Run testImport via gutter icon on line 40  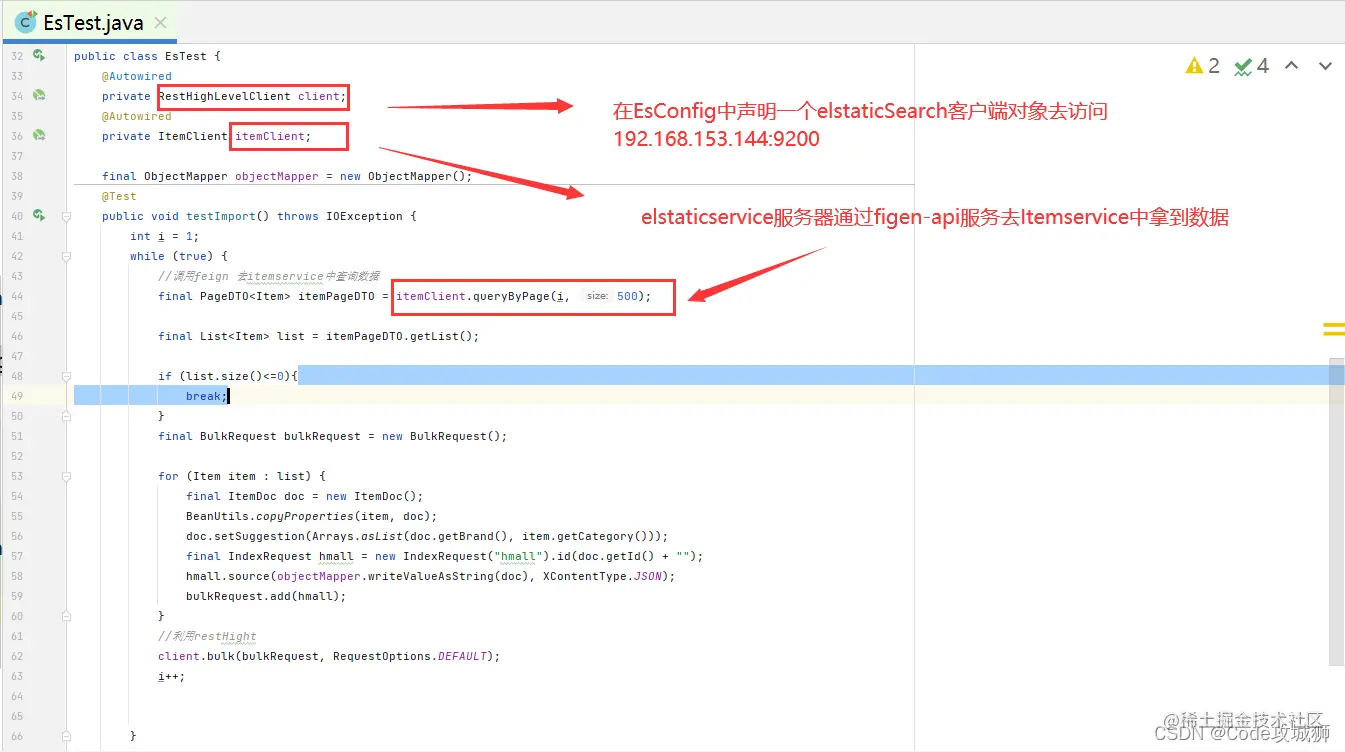coord(39,216)
